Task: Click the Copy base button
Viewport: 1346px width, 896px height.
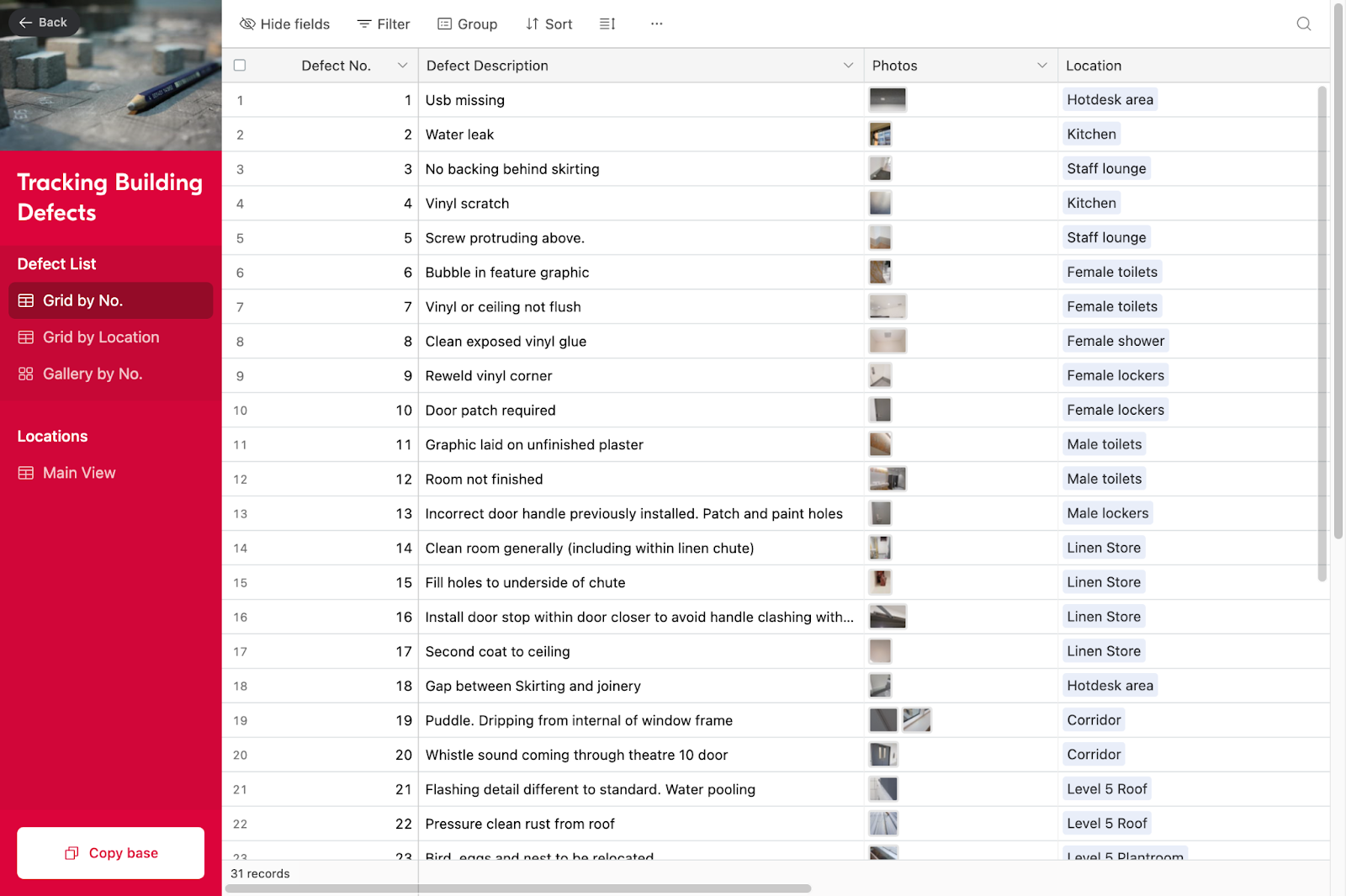Action: [x=110, y=852]
